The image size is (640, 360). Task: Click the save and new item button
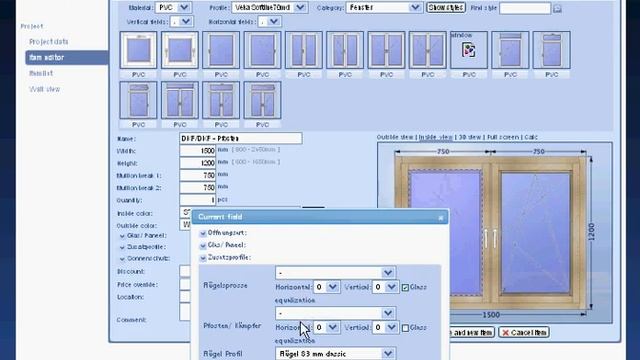coord(472,333)
